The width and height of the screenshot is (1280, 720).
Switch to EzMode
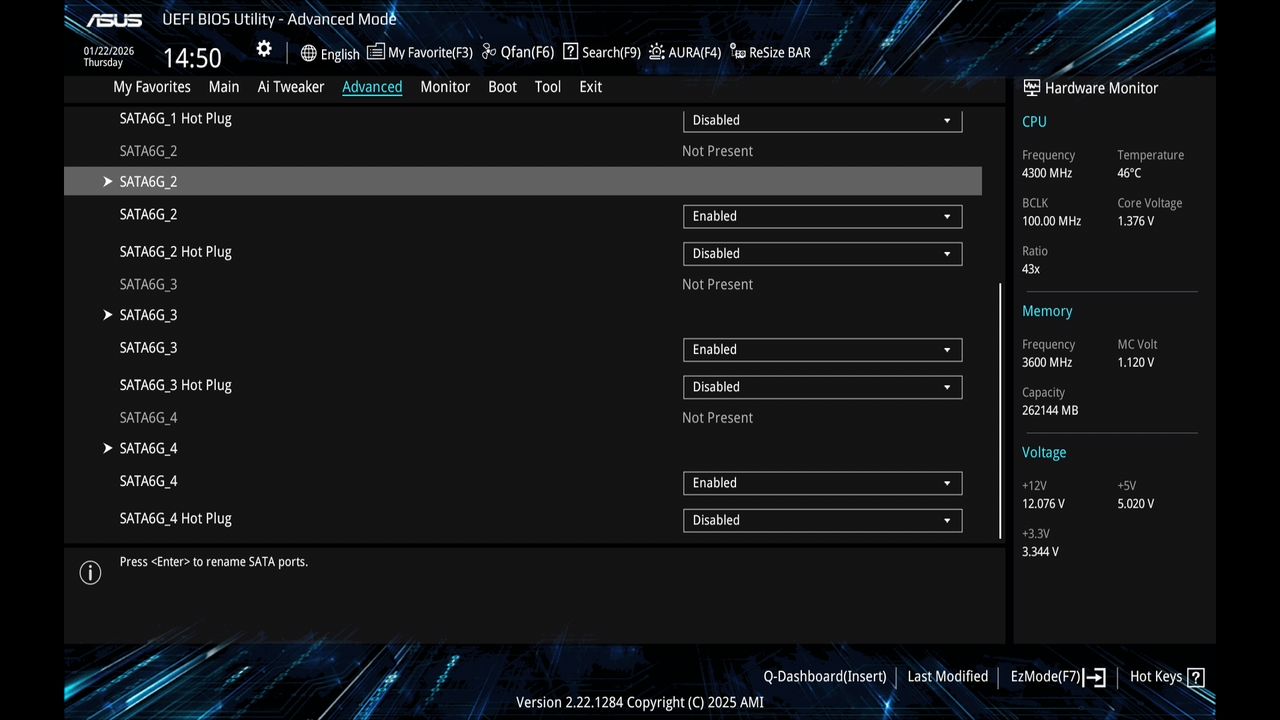pos(1046,676)
